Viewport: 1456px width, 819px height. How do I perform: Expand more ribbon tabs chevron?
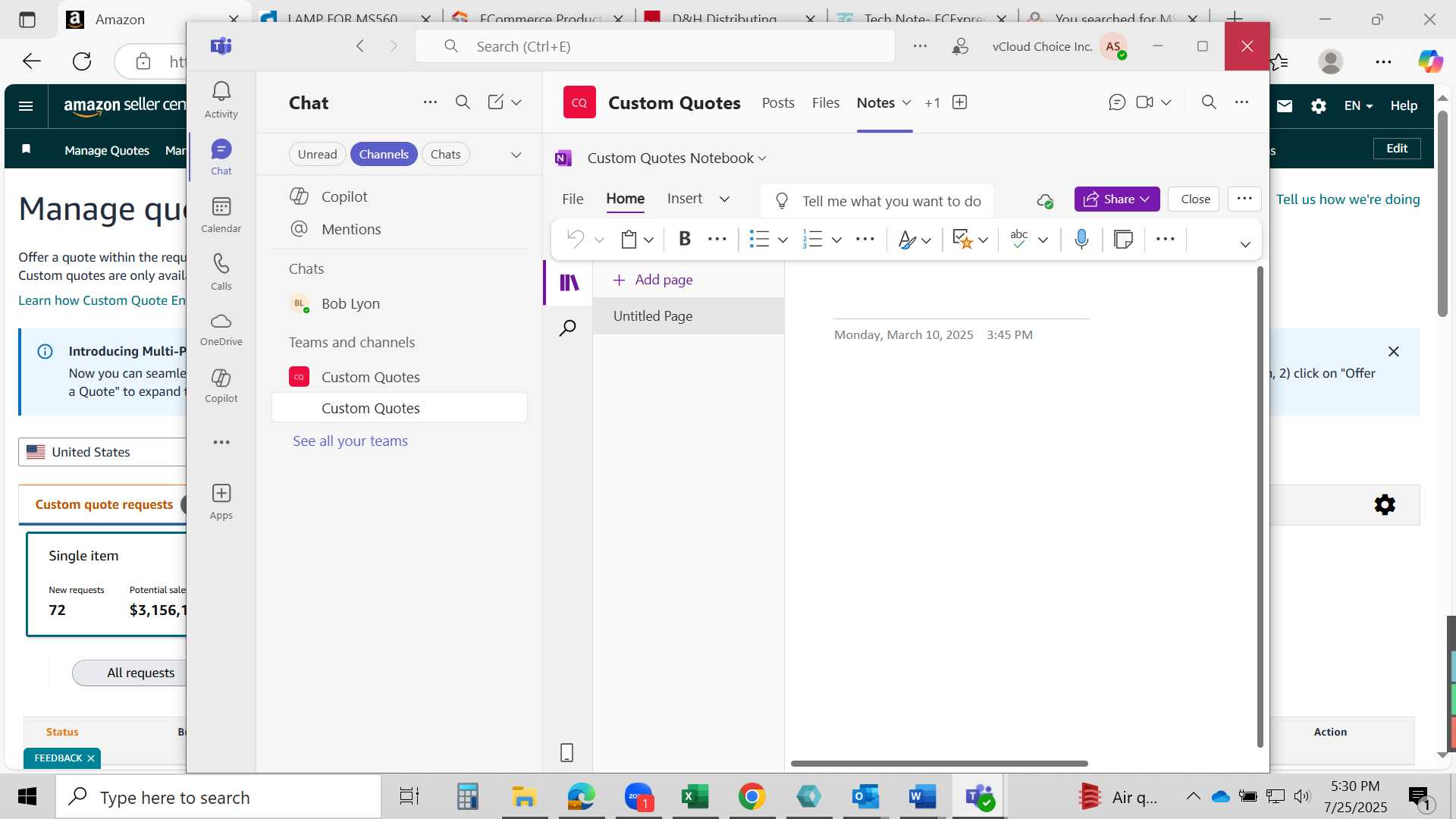(x=724, y=199)
